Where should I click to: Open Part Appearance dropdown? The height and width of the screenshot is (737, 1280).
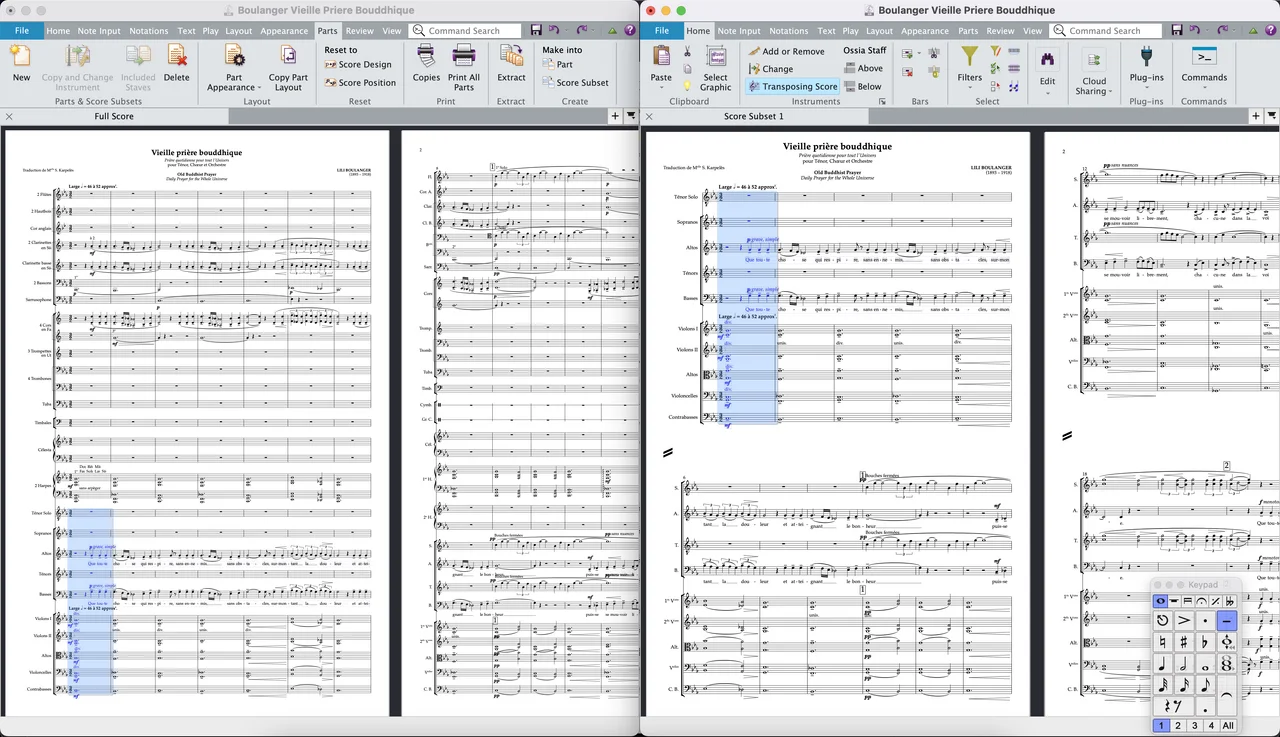click(233, 68)
